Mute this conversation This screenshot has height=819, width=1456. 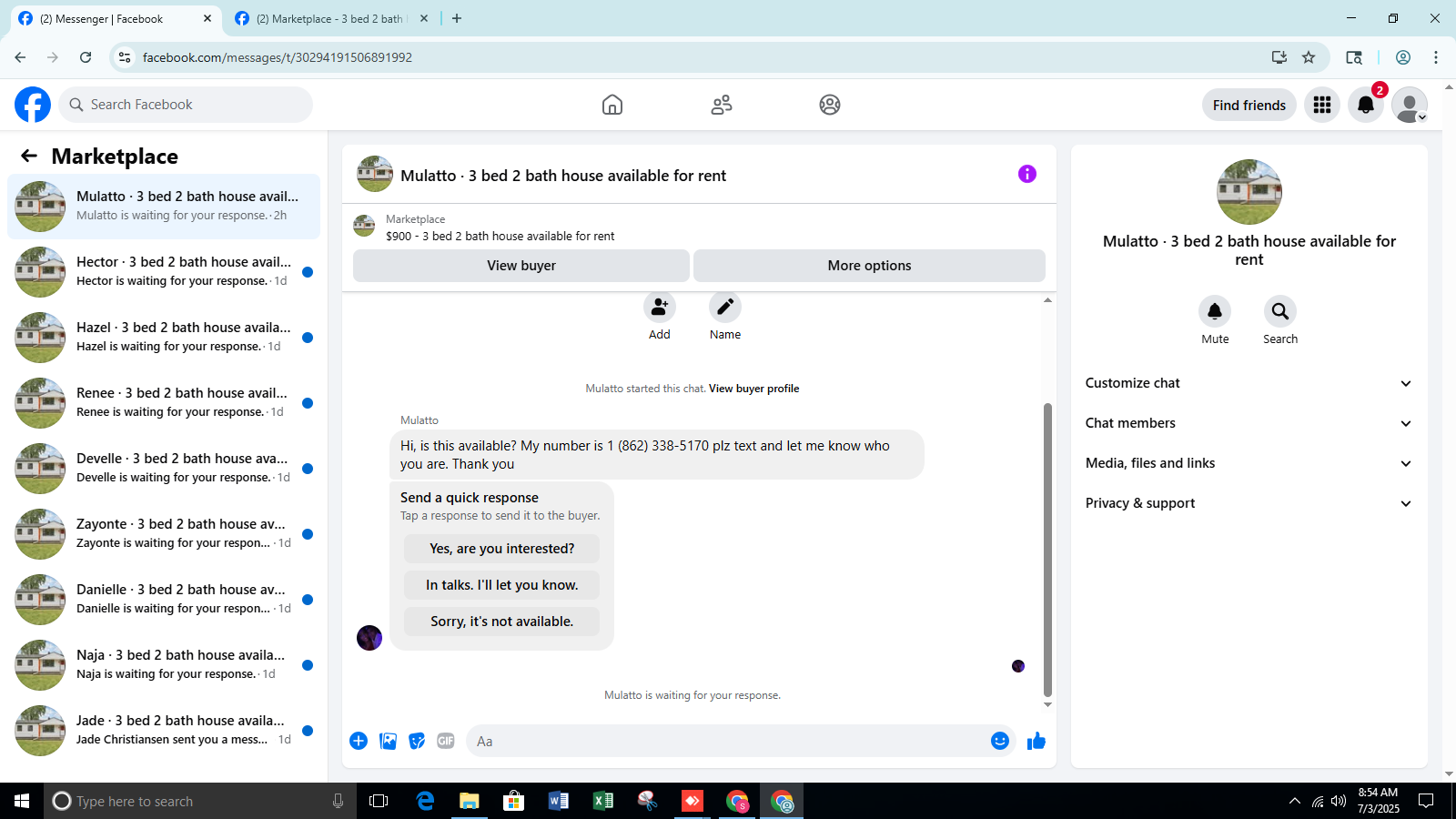(1215, 311)
